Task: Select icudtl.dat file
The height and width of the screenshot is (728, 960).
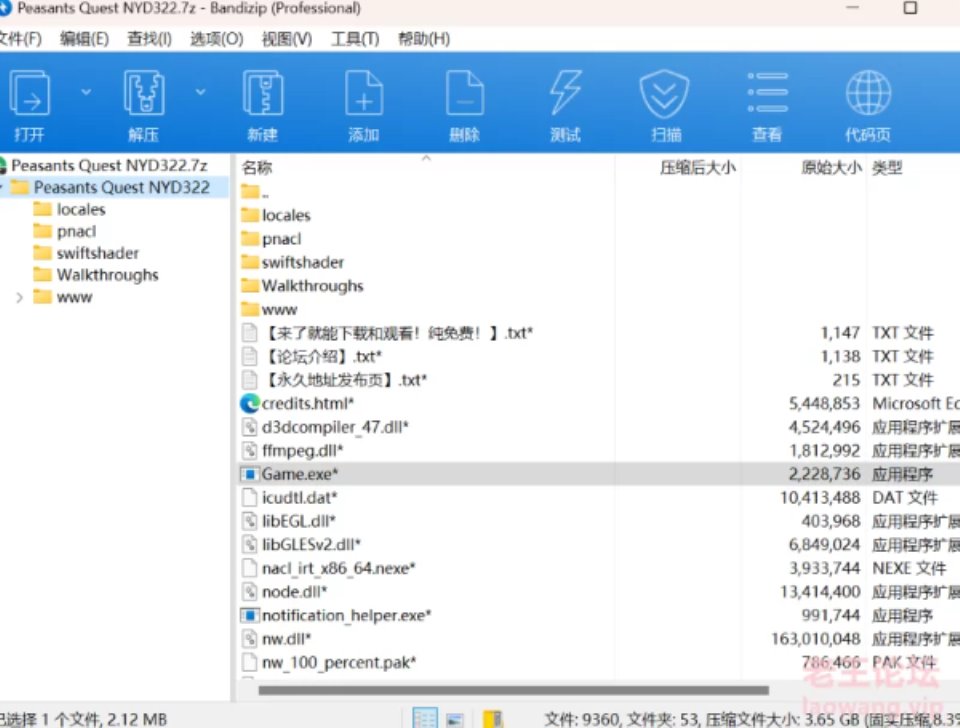Action: point(299,497)
